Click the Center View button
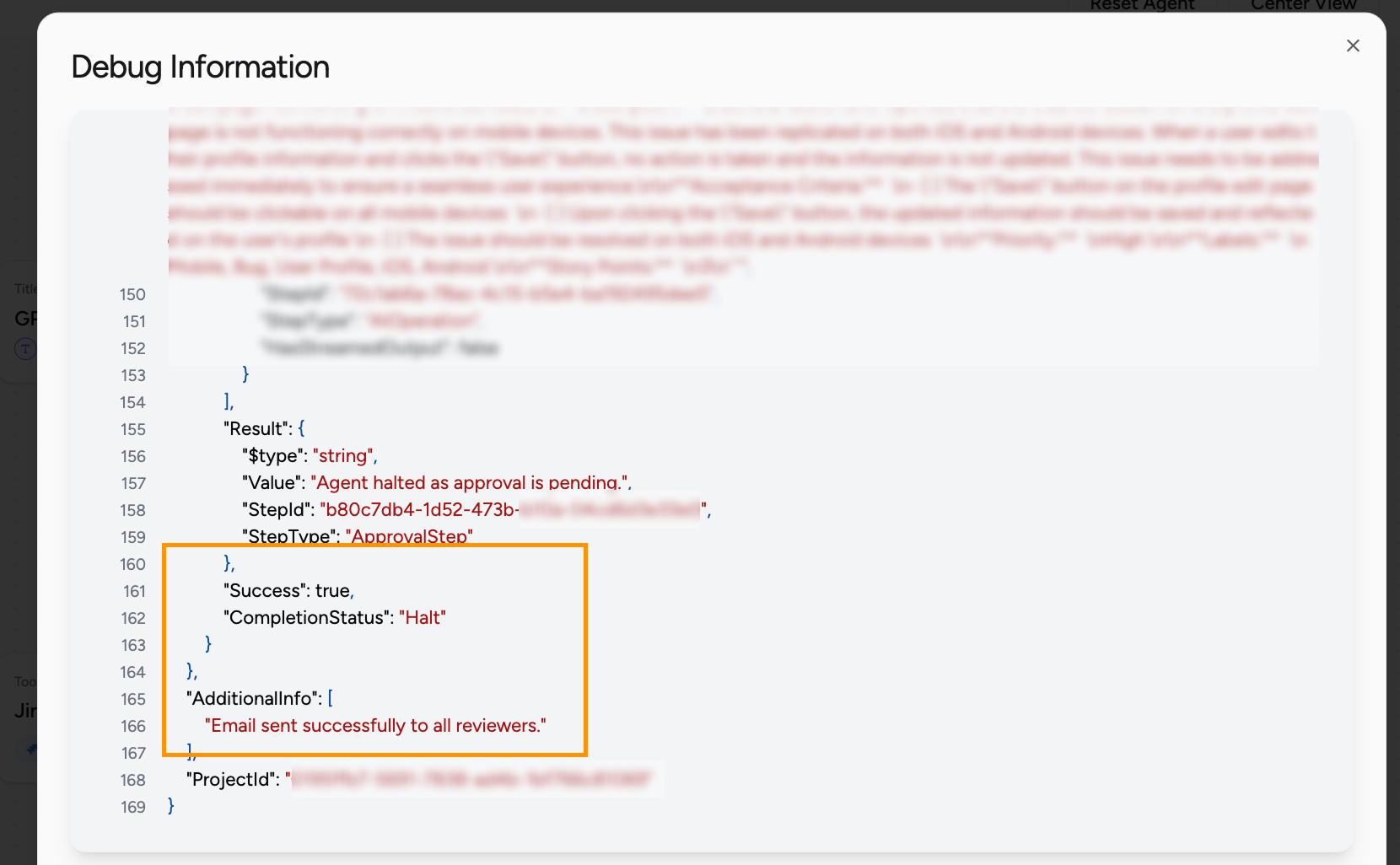Image resolution: width=1400 pixels, height=865 pixels. pos(1303,6)
